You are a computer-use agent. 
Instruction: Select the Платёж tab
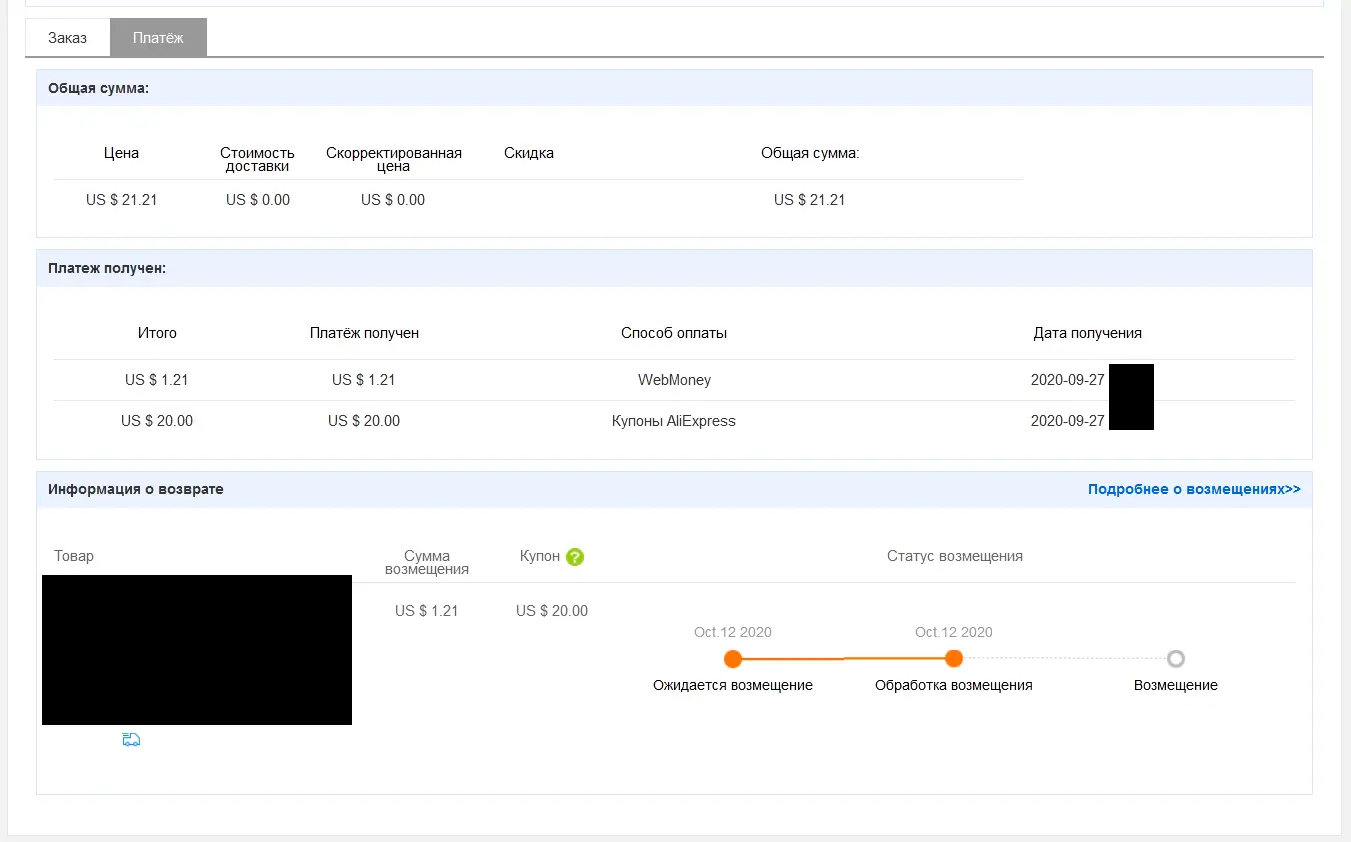click(159, 38)
